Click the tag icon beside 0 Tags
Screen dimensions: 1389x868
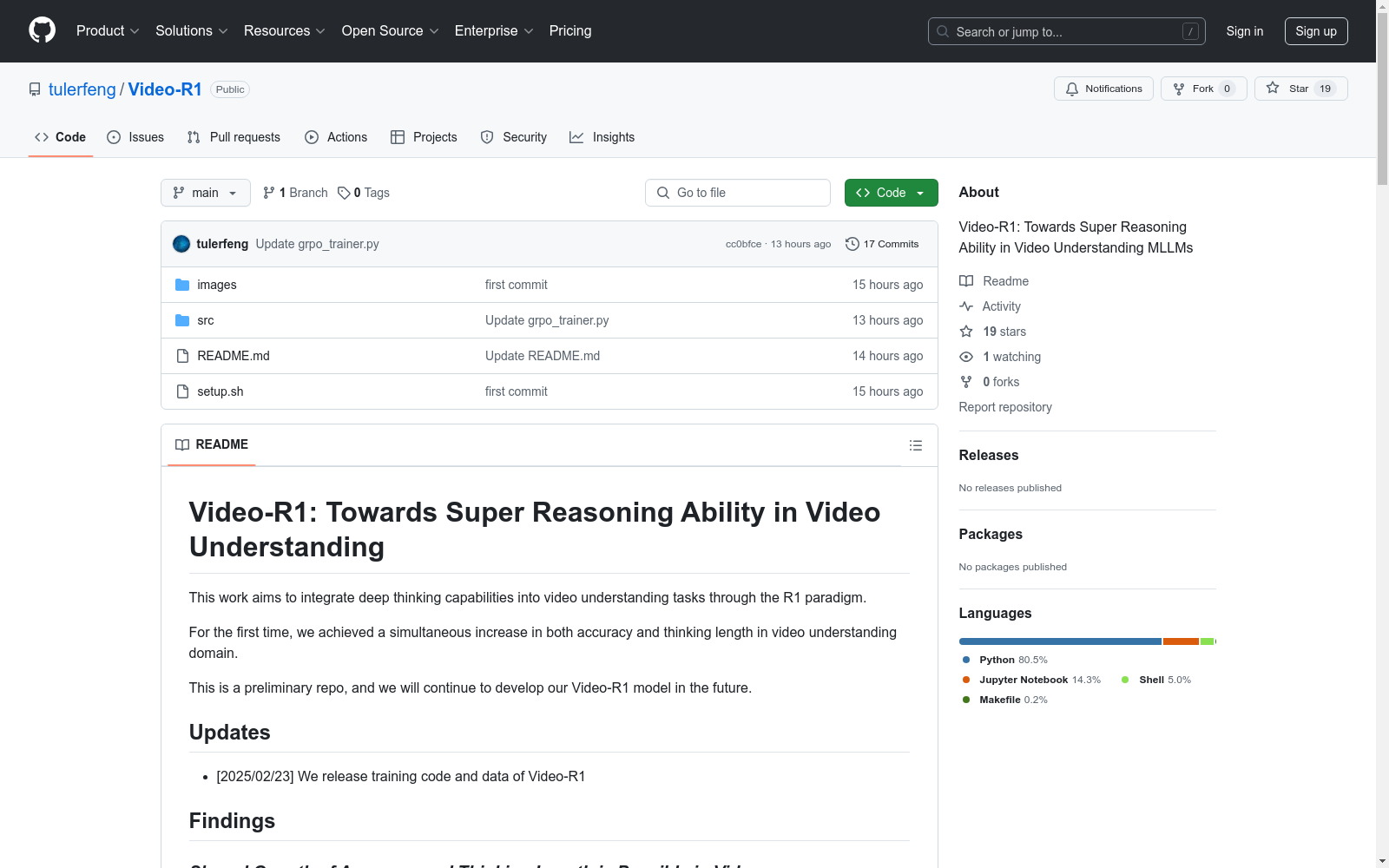coord(344,193)
